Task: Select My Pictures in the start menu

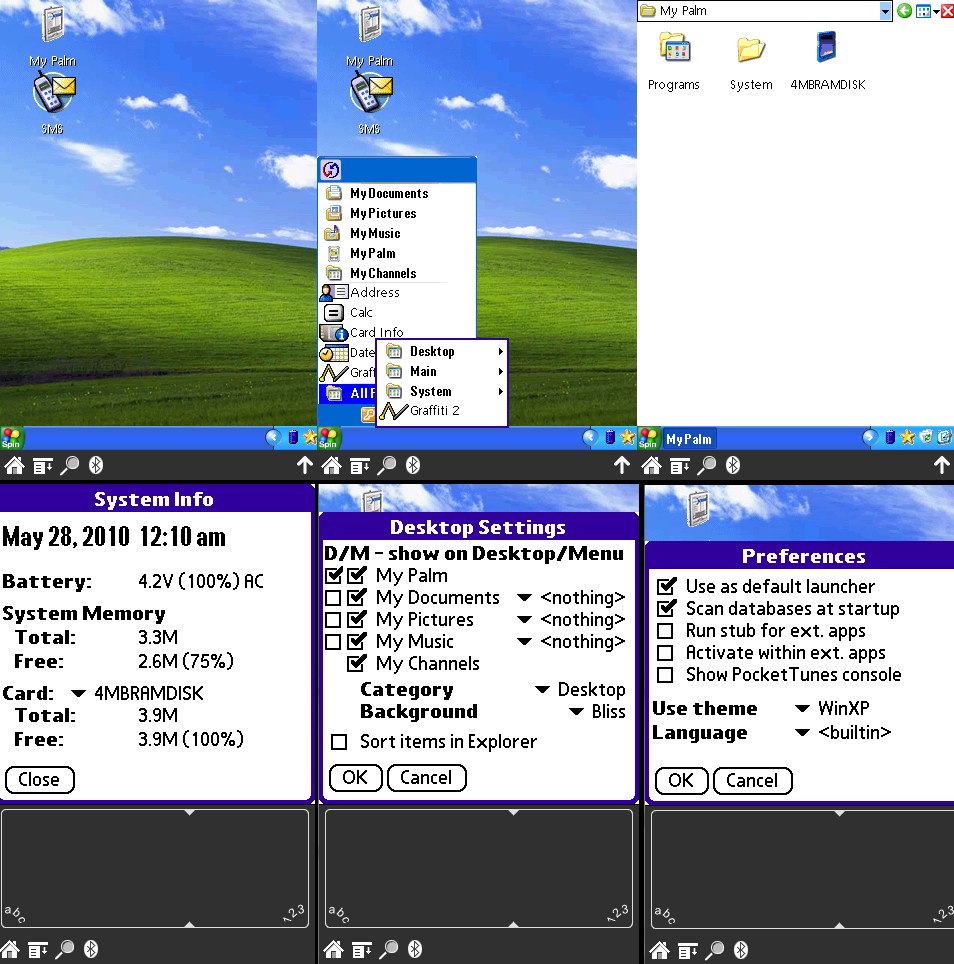Action: point(397,213)
